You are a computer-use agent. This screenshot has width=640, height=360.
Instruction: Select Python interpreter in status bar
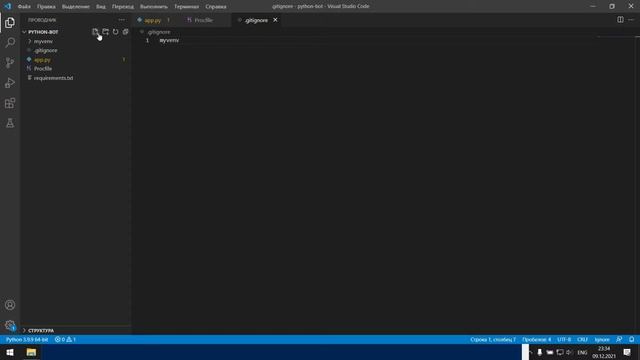pyautogui.click(x=27, y=339)
